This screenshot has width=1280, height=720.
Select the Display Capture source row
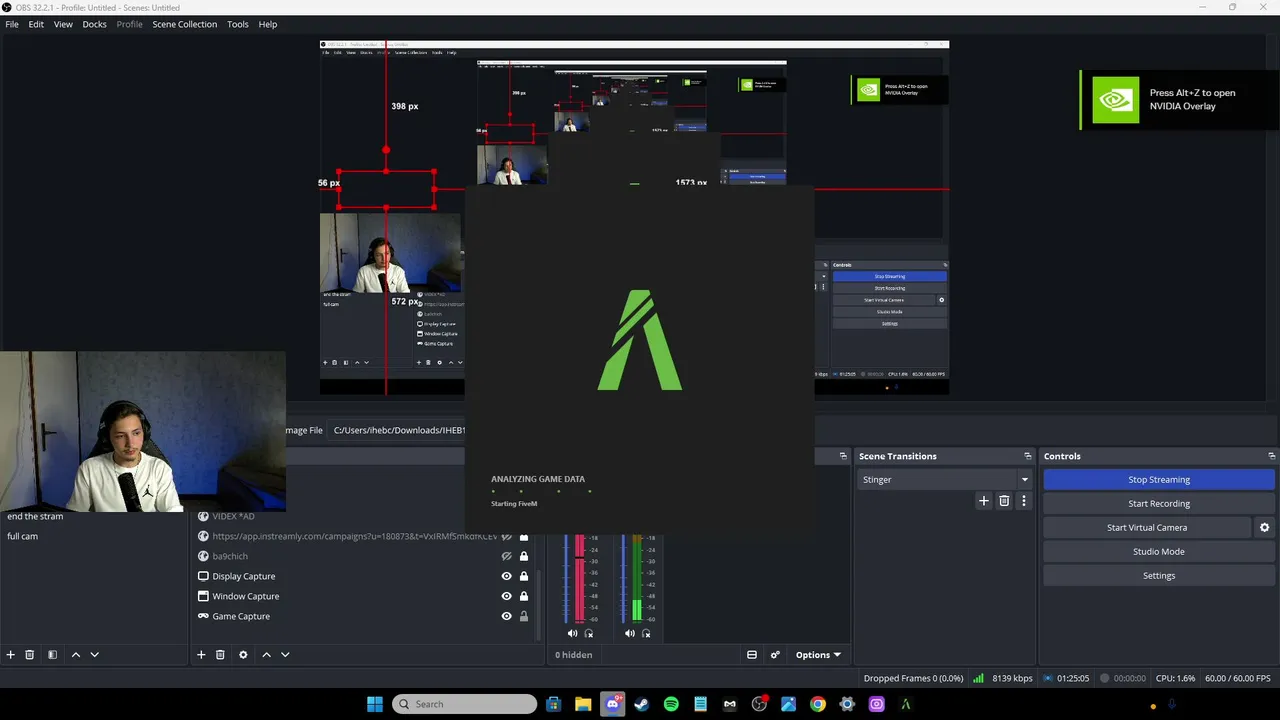pos(364,576)
